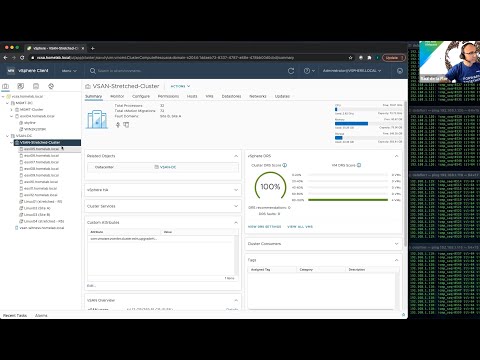Screen dimensions: 480x360
Task: Switch to the Updates tab
Action: tap(282, 96)
